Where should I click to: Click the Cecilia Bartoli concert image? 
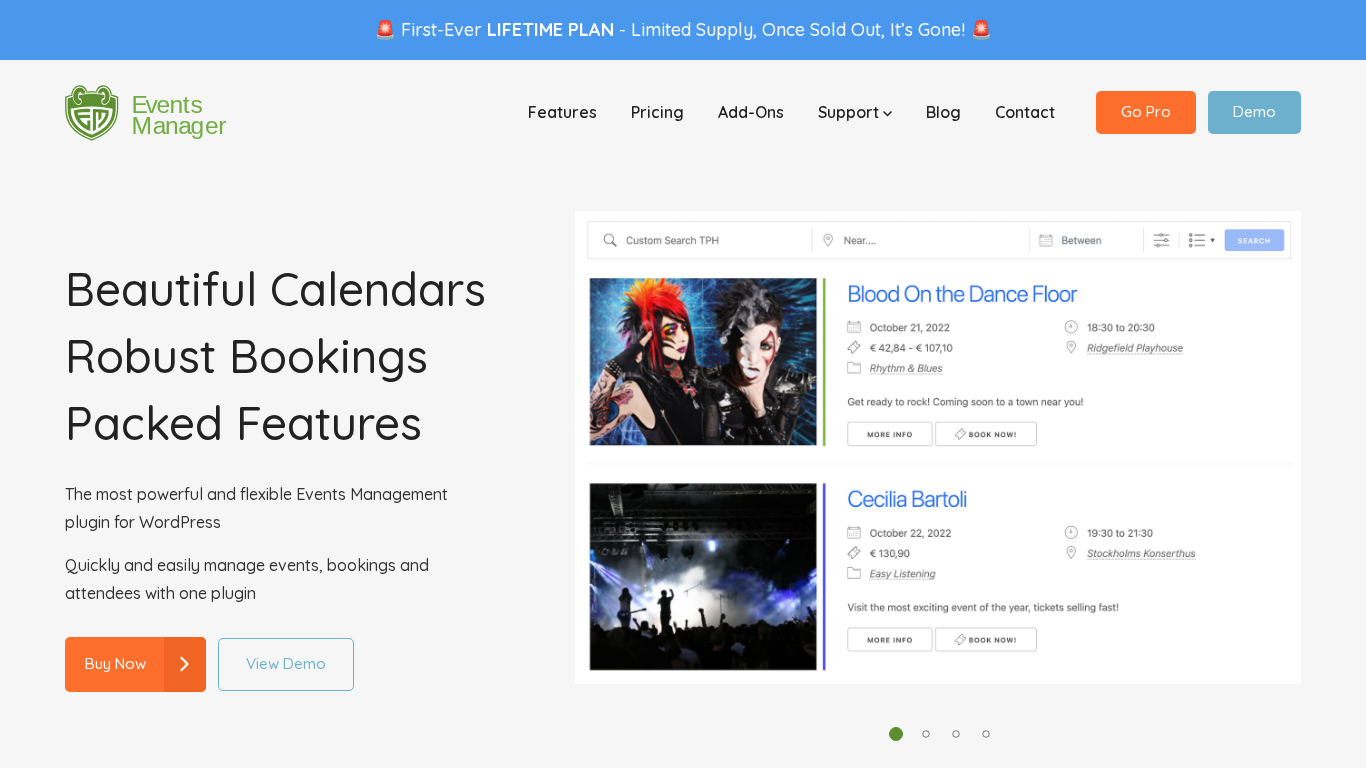tap(703, 577)
